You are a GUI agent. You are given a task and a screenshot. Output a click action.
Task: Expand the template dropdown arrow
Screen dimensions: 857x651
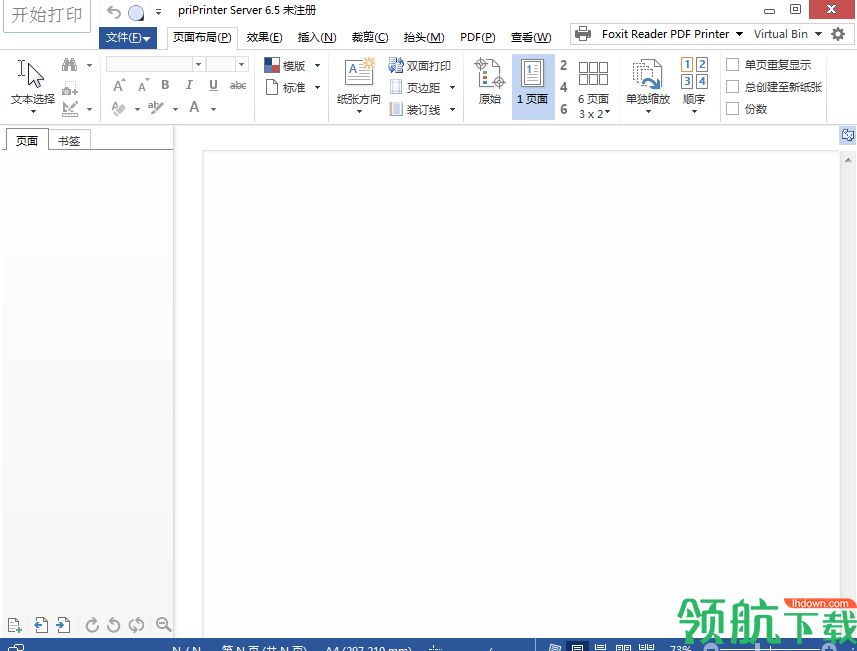coord(318,66)
